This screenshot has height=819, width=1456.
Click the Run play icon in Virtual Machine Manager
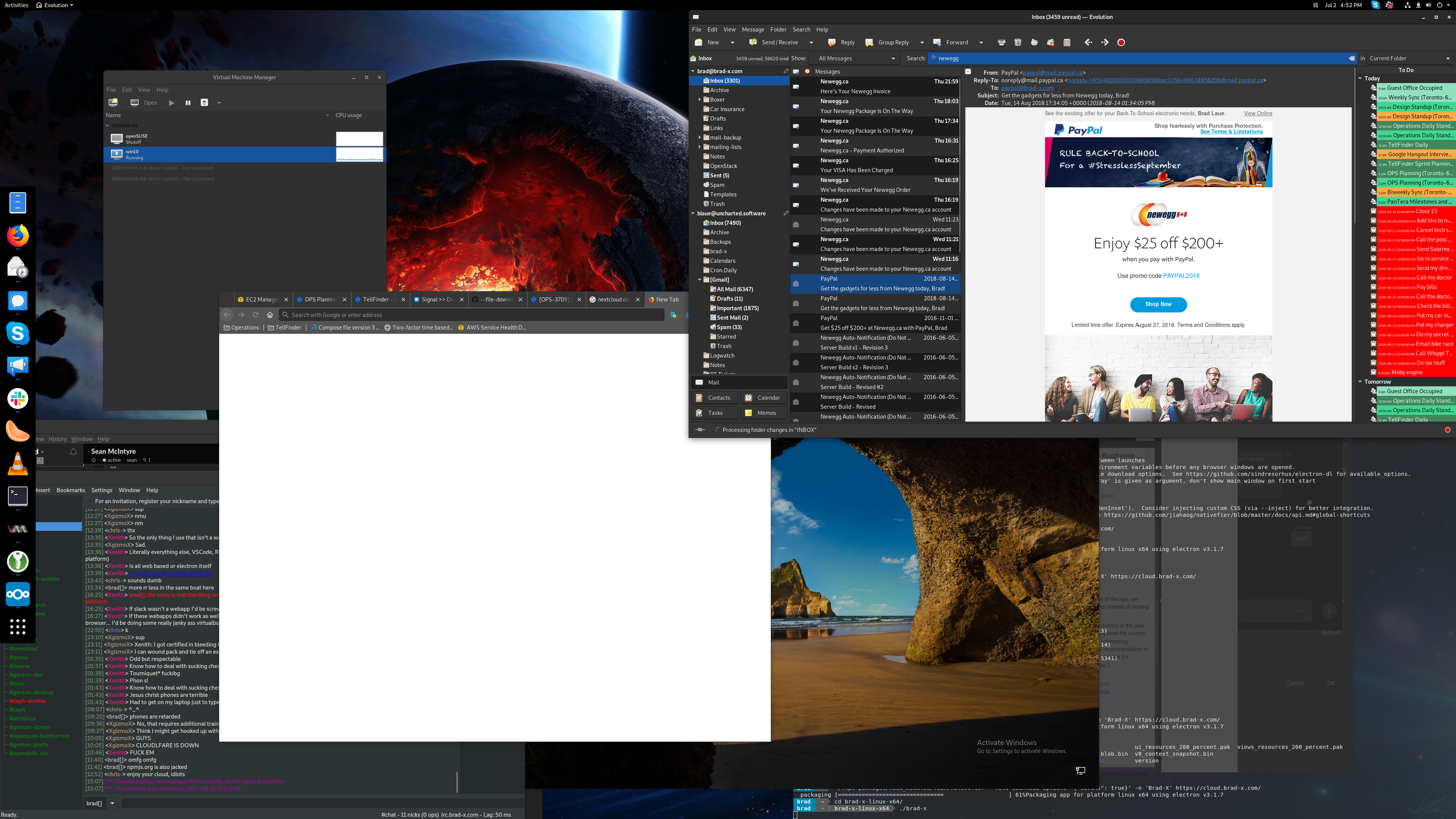tap(171, 103)
